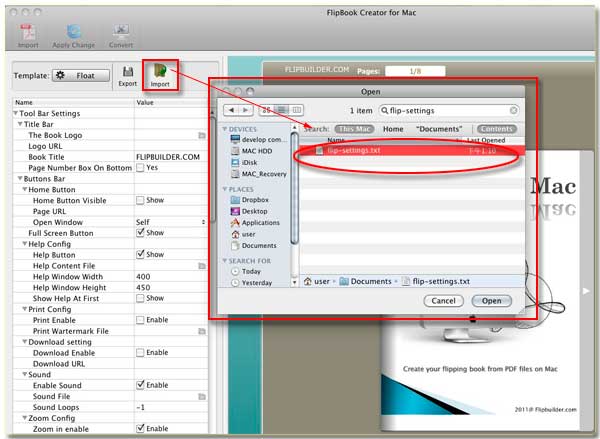Select Today saved search
Viewport: 600px width, 439px height.
pos(246,271)
